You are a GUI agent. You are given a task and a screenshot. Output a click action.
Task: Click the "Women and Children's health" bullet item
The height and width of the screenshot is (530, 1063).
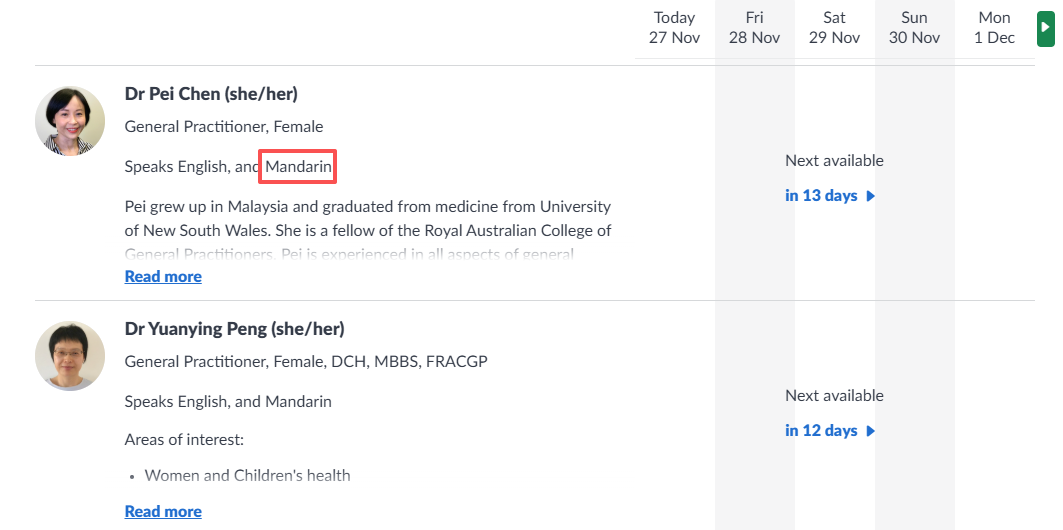click(x=247, y=476)
